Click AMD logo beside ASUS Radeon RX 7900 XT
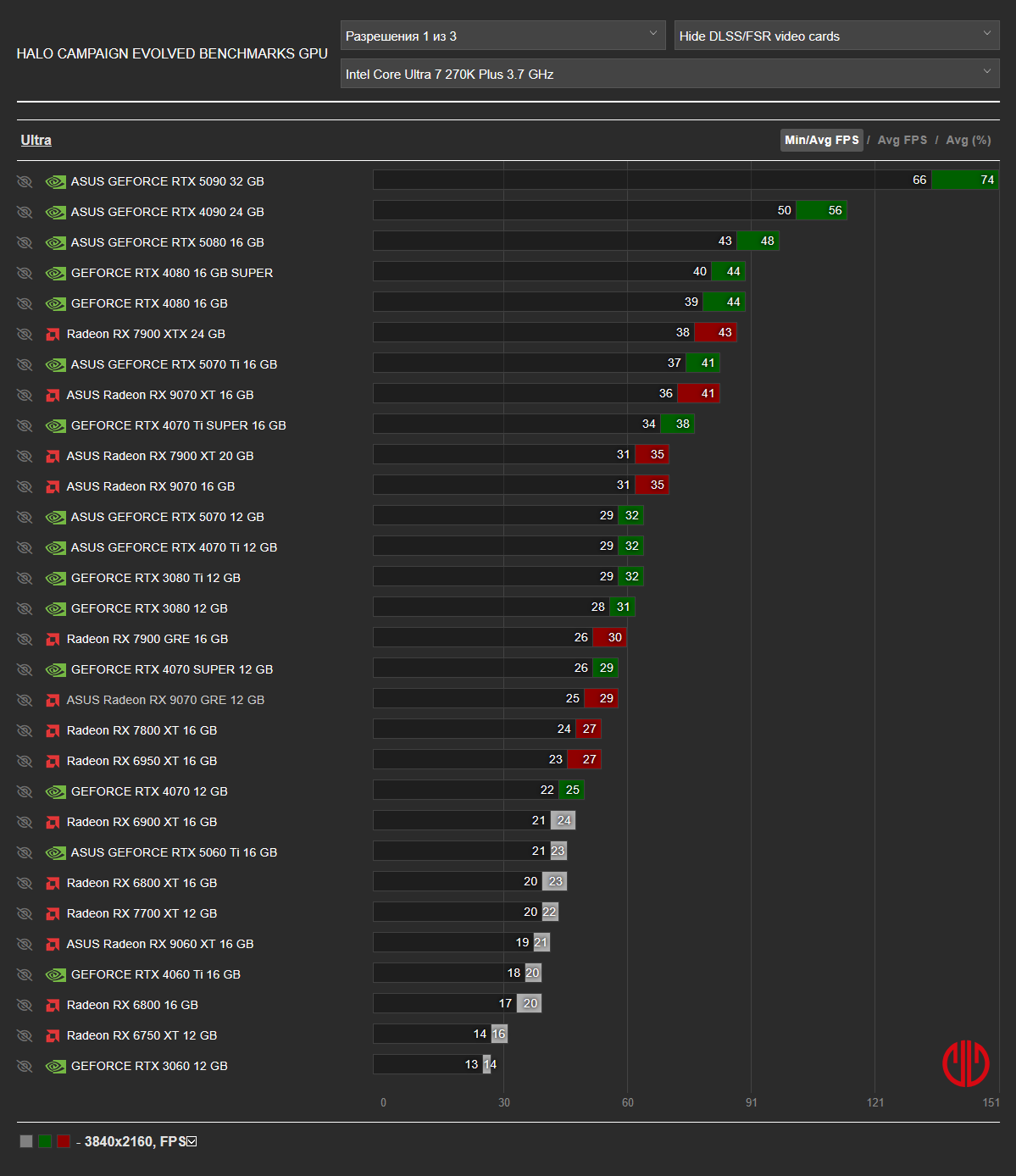Screen dimensions: 1016x1176 (53, 456)
